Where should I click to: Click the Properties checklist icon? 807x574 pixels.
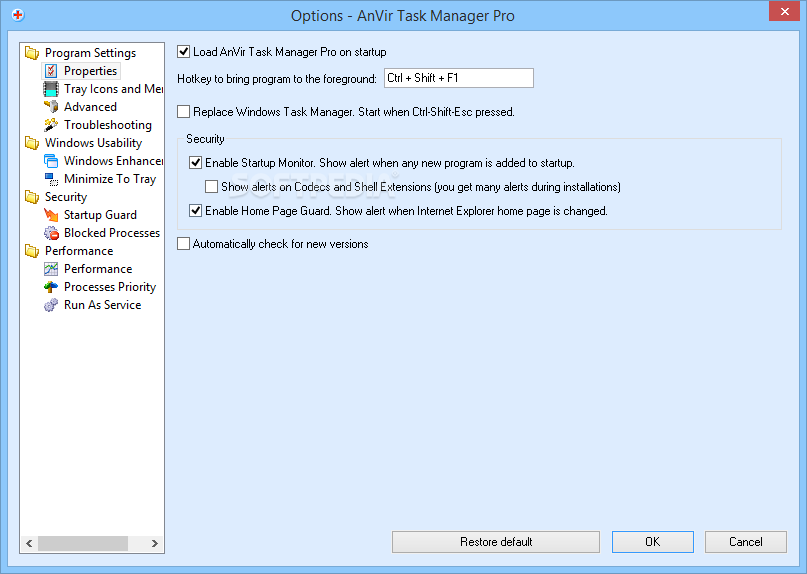point(51,71)
